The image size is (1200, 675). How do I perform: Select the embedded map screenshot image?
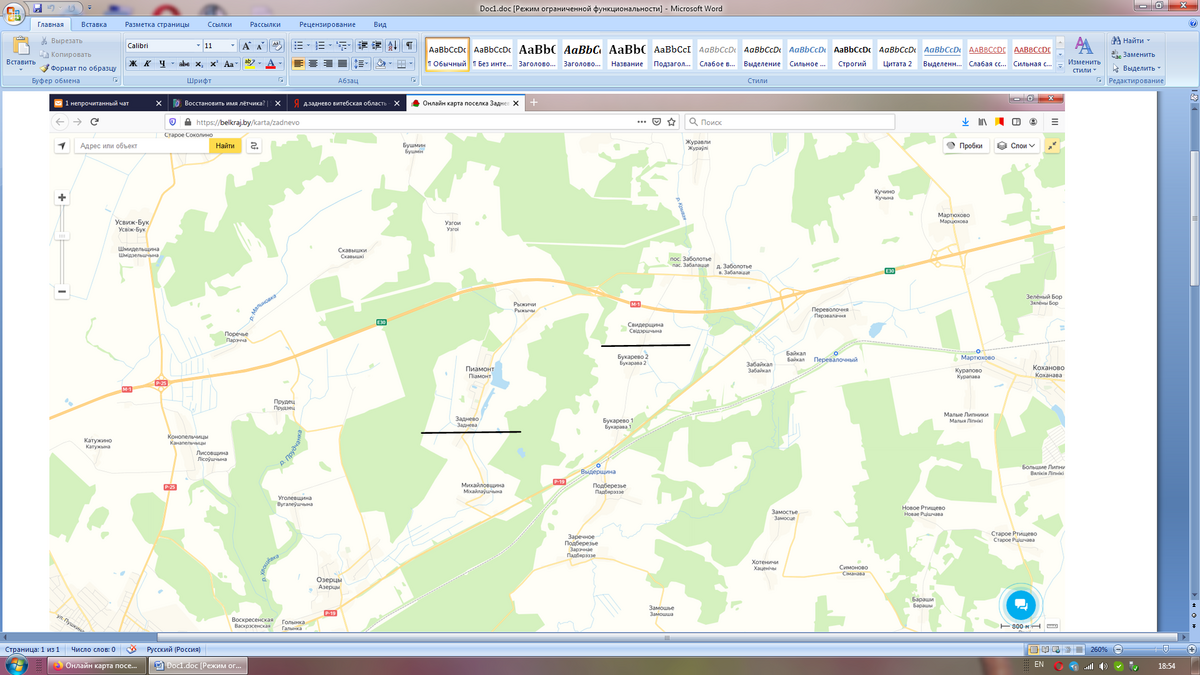557,363
